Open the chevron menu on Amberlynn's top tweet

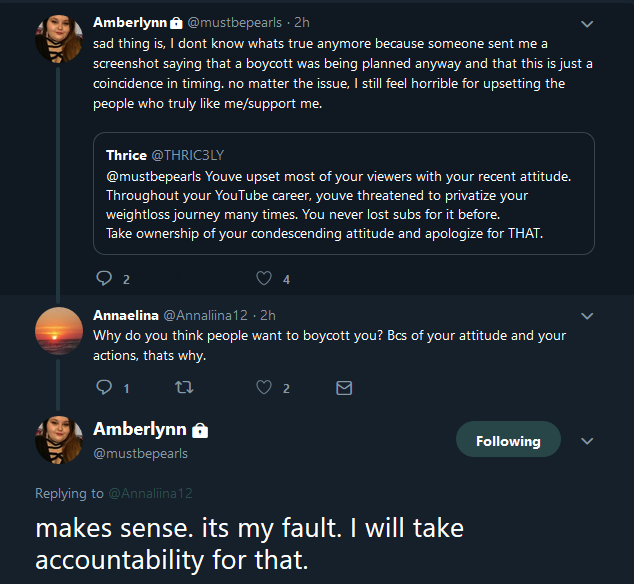tap(587, 24)
